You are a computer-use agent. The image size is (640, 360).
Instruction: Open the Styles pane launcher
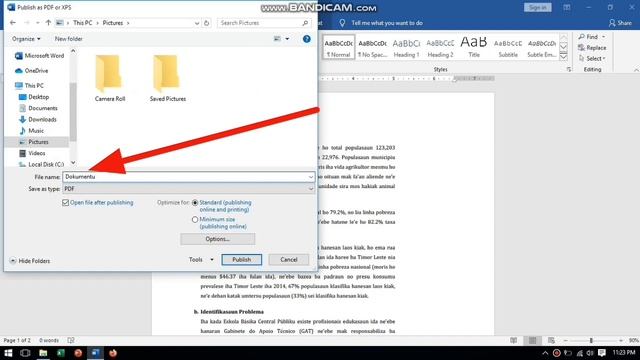coord(569,70)
